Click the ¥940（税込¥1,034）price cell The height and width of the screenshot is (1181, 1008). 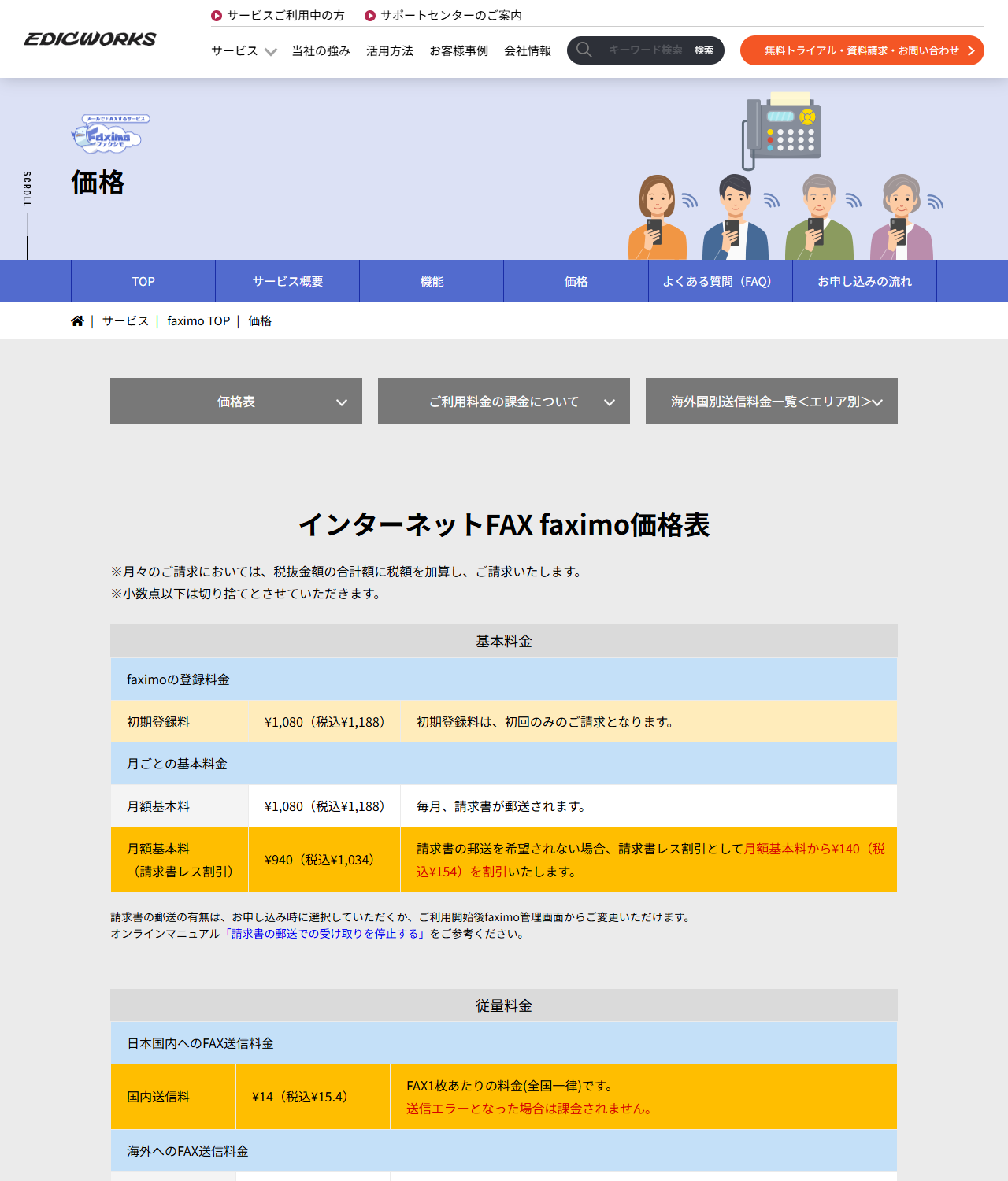pyautogui.click(x=324, y=860)
